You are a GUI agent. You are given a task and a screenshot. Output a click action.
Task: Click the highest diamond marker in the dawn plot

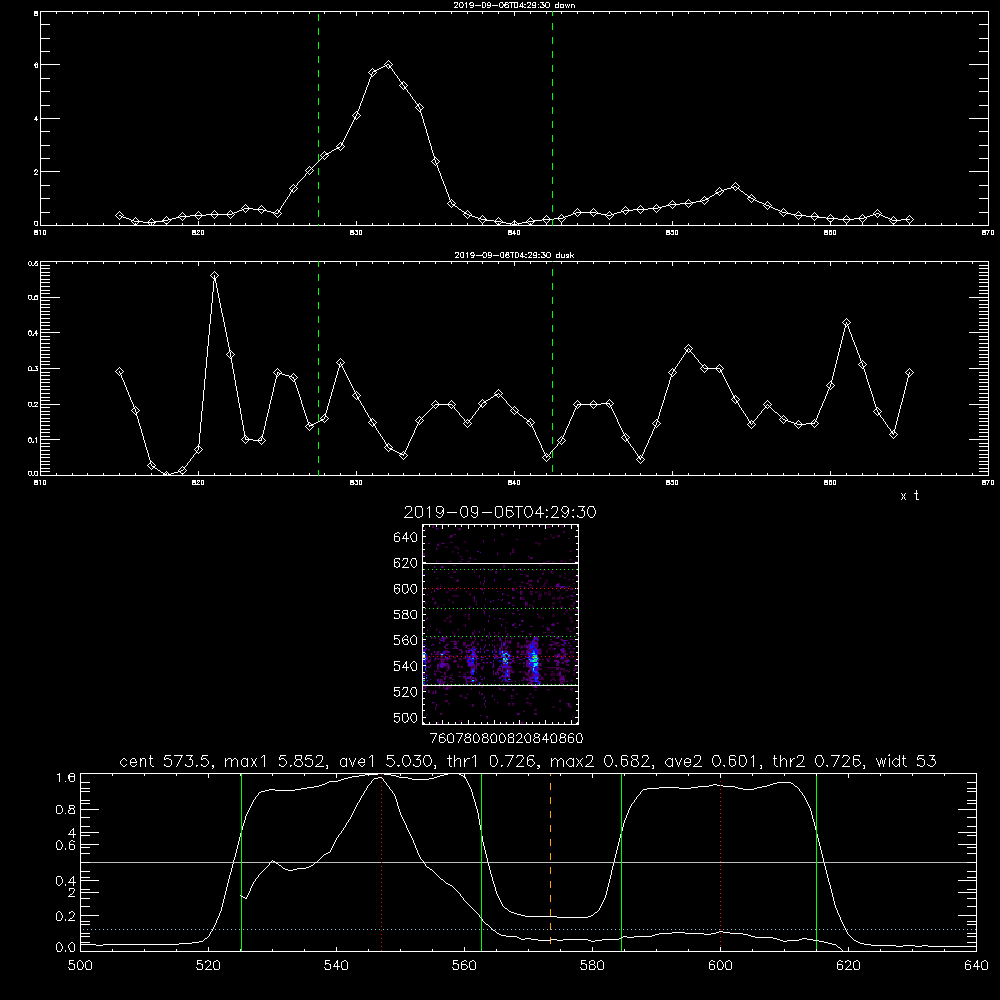pyautogui.click(x=388, y=64)
